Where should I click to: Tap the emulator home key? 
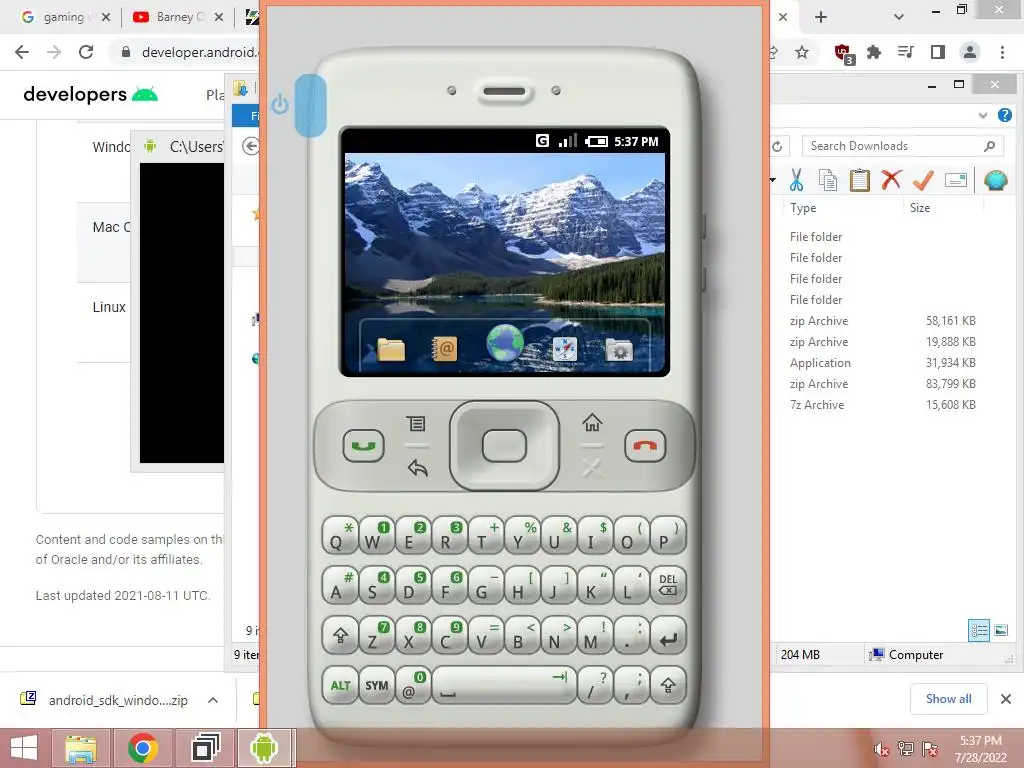point(592,423)
